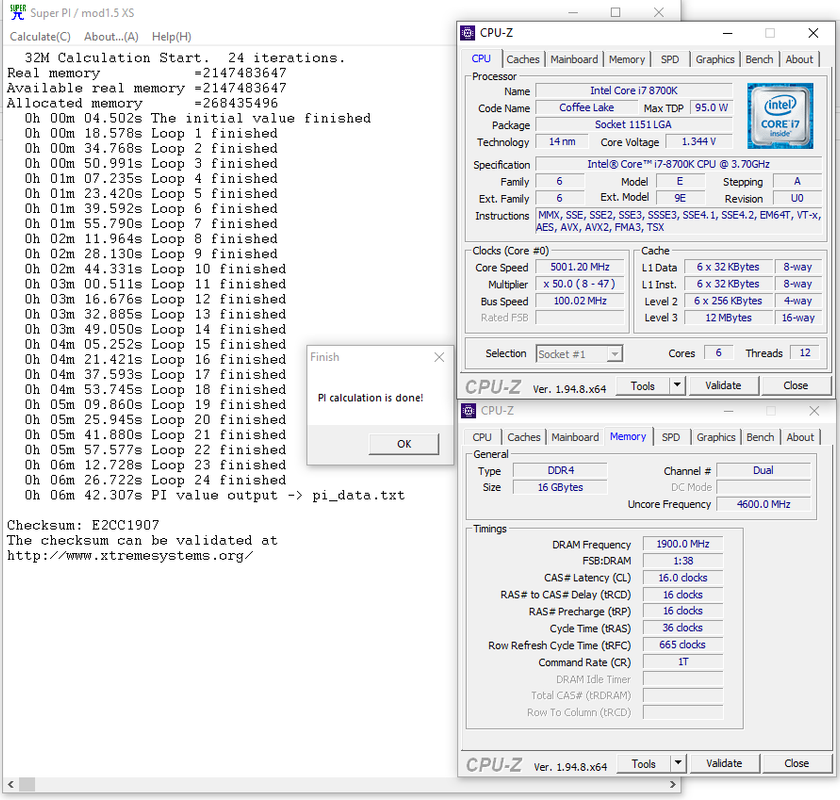This screenshot has width=840, height=800.
Task: Click the Threads count value 12
Action: [x=805, y=353]
